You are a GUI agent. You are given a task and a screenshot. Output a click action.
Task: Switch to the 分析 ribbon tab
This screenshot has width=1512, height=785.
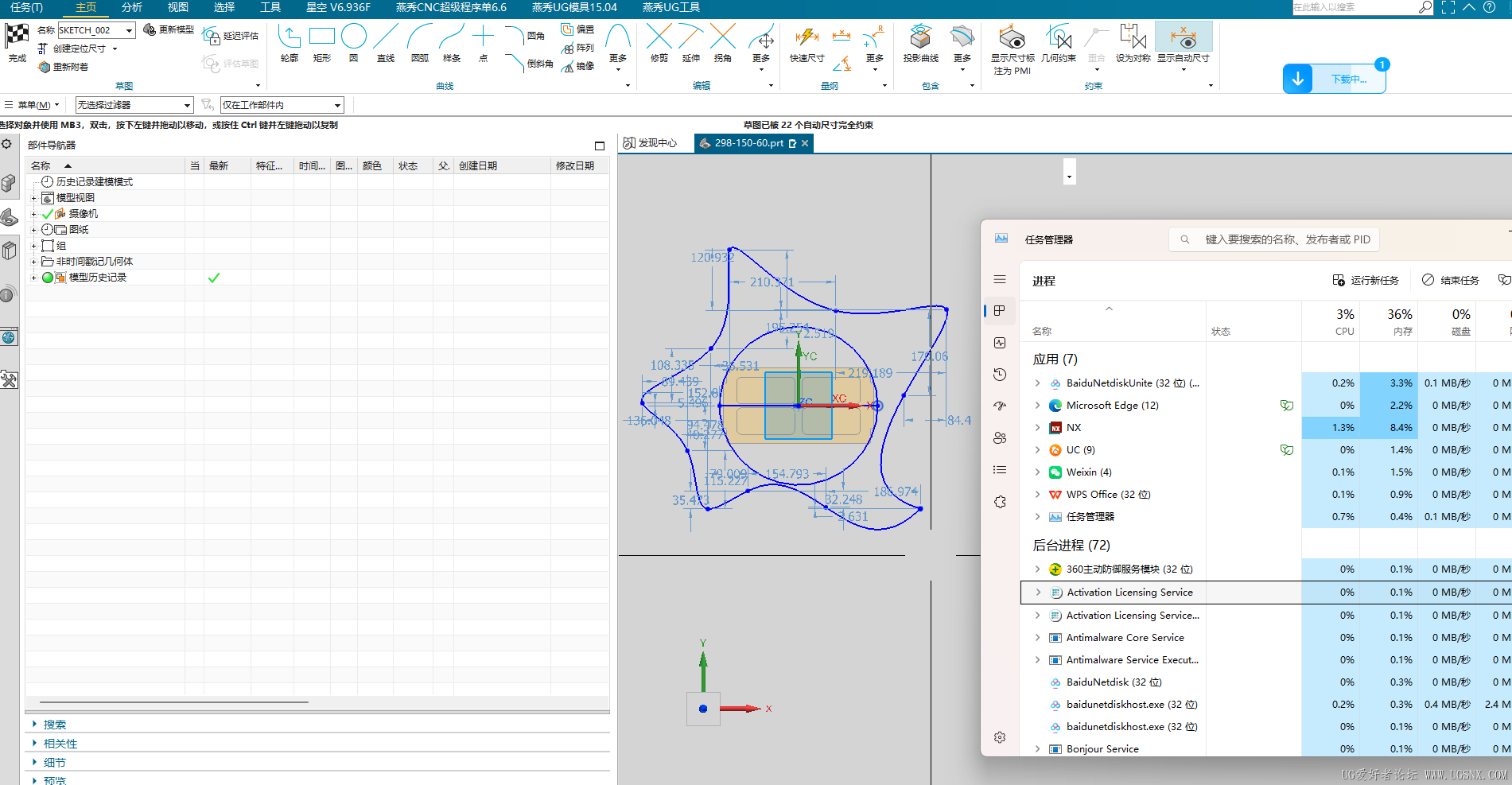(x=132, y=7)
